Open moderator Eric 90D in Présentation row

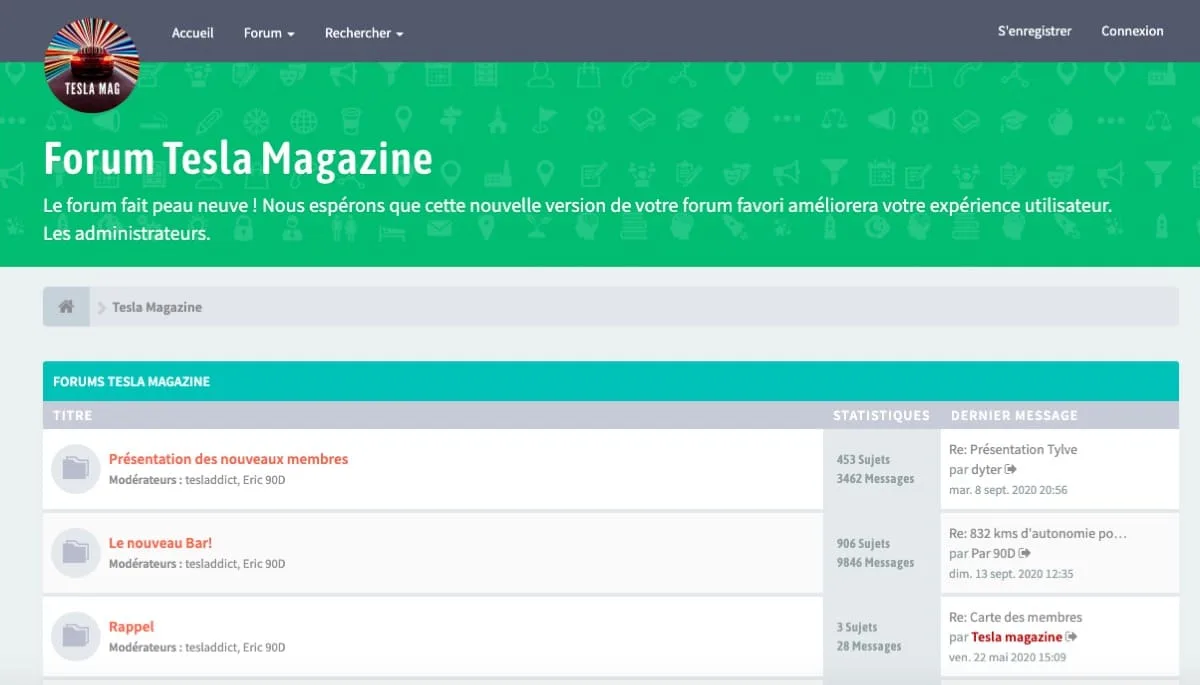(x=264, y=480)
